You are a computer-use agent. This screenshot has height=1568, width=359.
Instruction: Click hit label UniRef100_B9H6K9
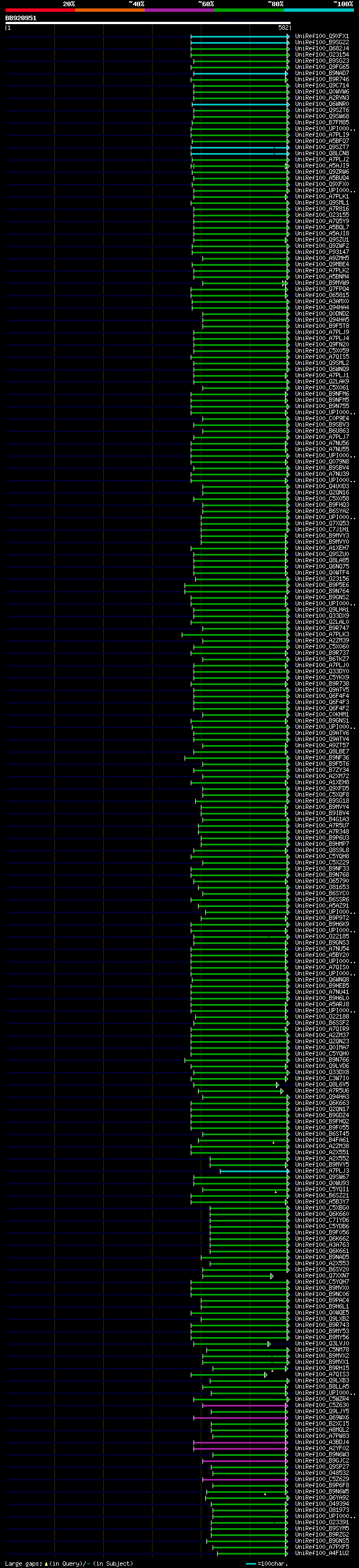tap(322, 924)
